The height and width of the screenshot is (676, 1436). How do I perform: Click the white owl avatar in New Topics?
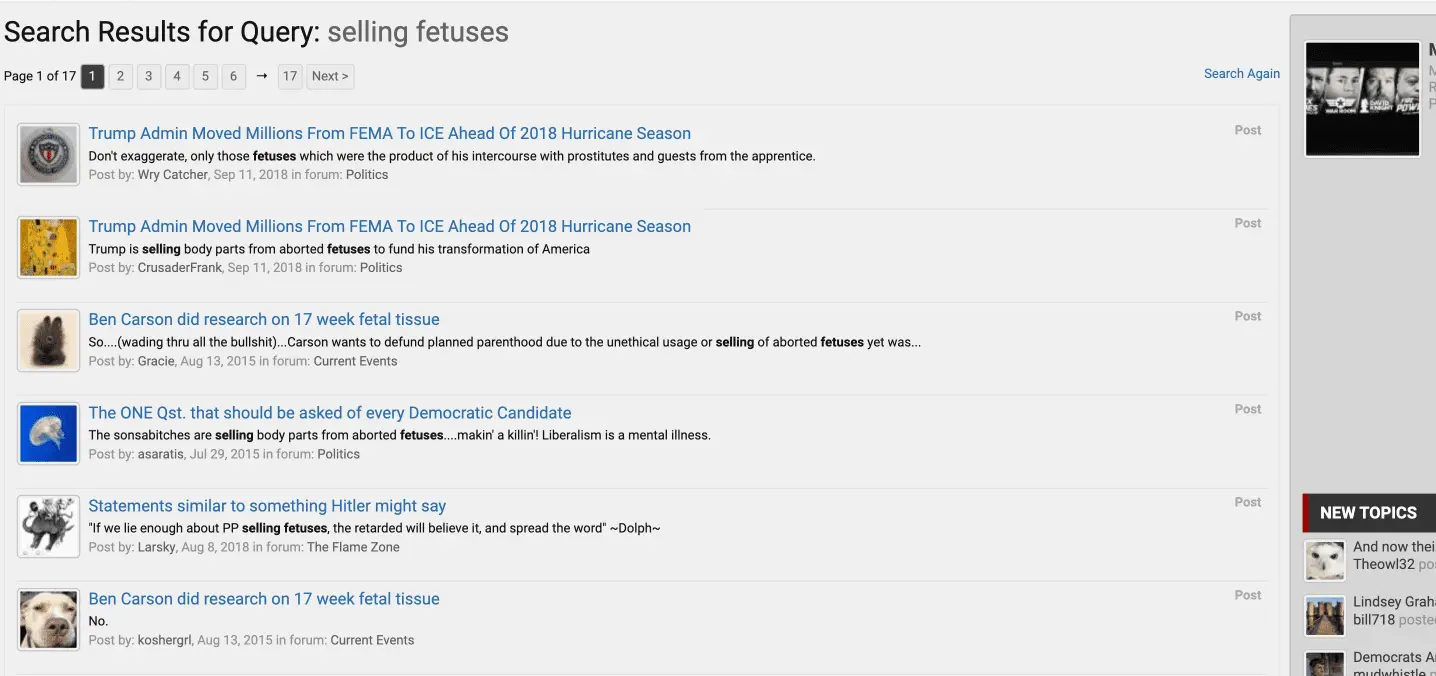(x=1324, y=560)
